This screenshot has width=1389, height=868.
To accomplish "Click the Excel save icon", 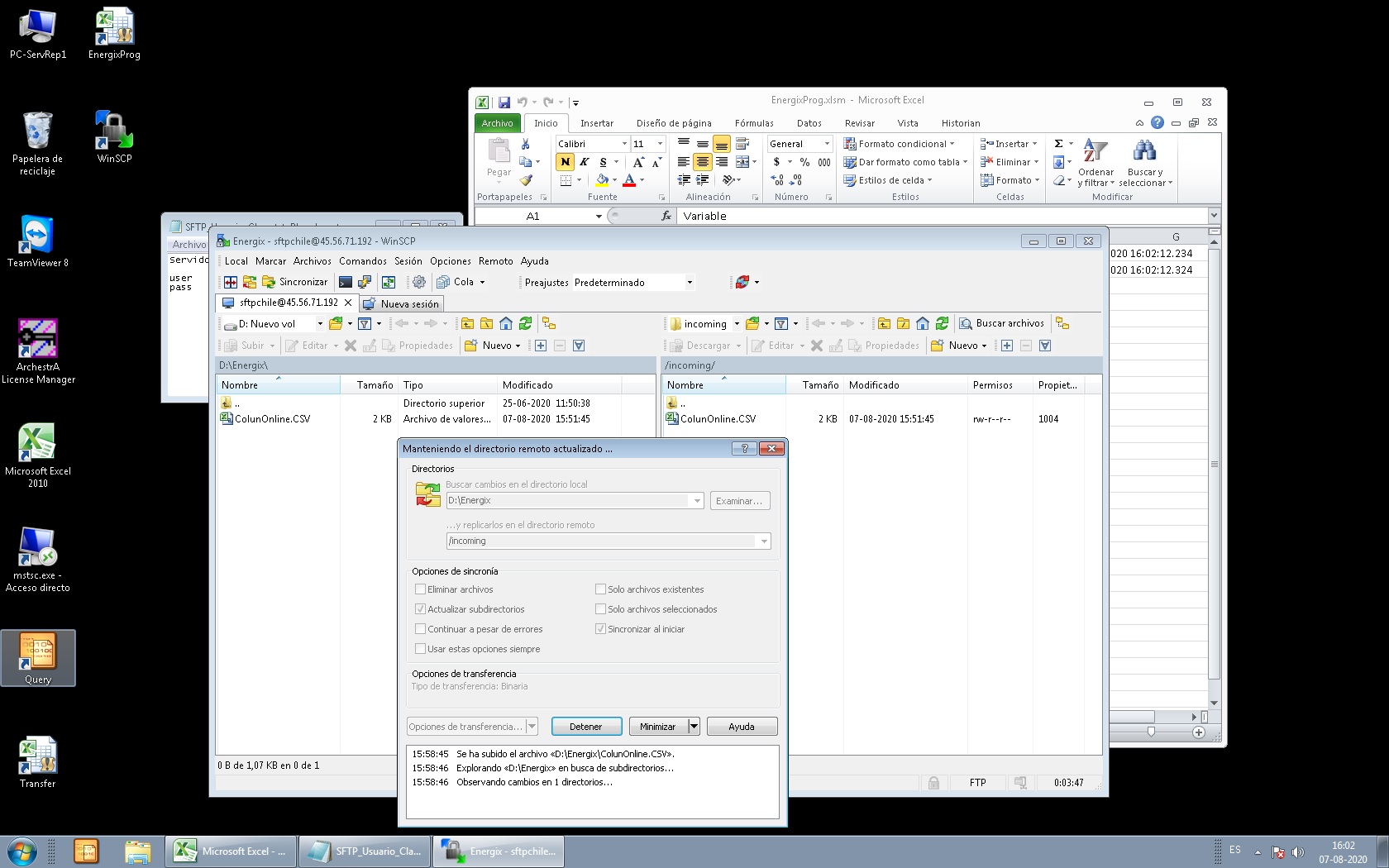I will point(504,103).
